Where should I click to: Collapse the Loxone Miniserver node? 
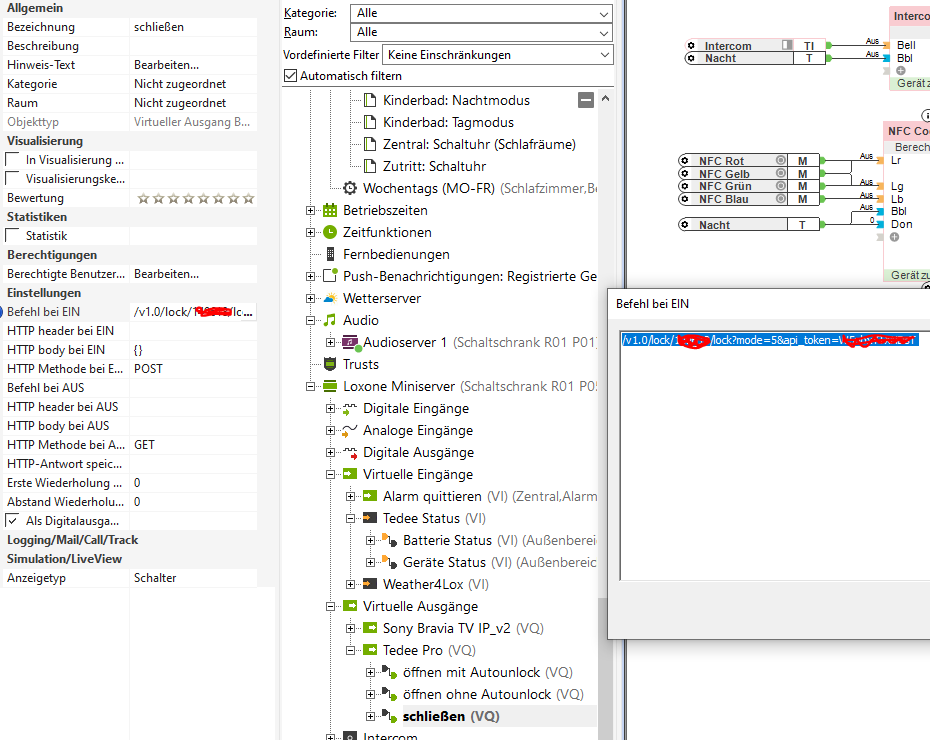[x=310, y=387]
